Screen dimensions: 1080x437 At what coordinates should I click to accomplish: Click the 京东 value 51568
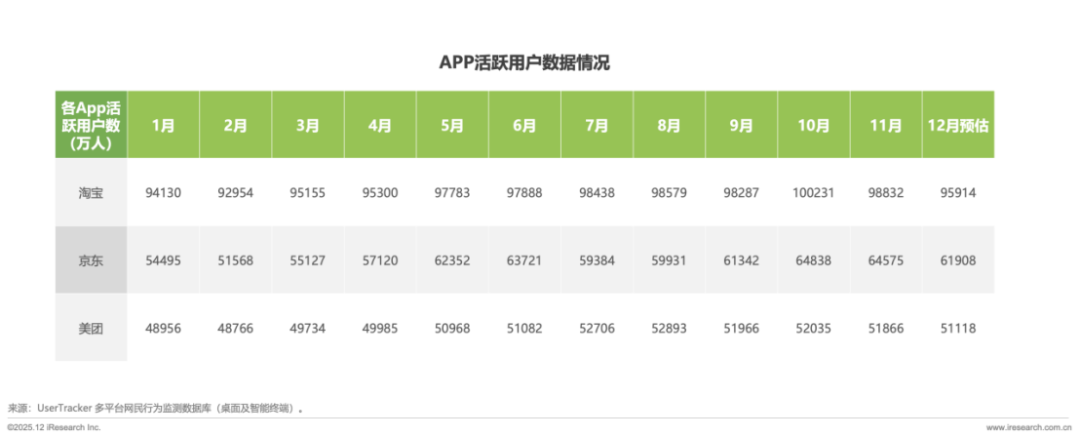pos(236,261)
